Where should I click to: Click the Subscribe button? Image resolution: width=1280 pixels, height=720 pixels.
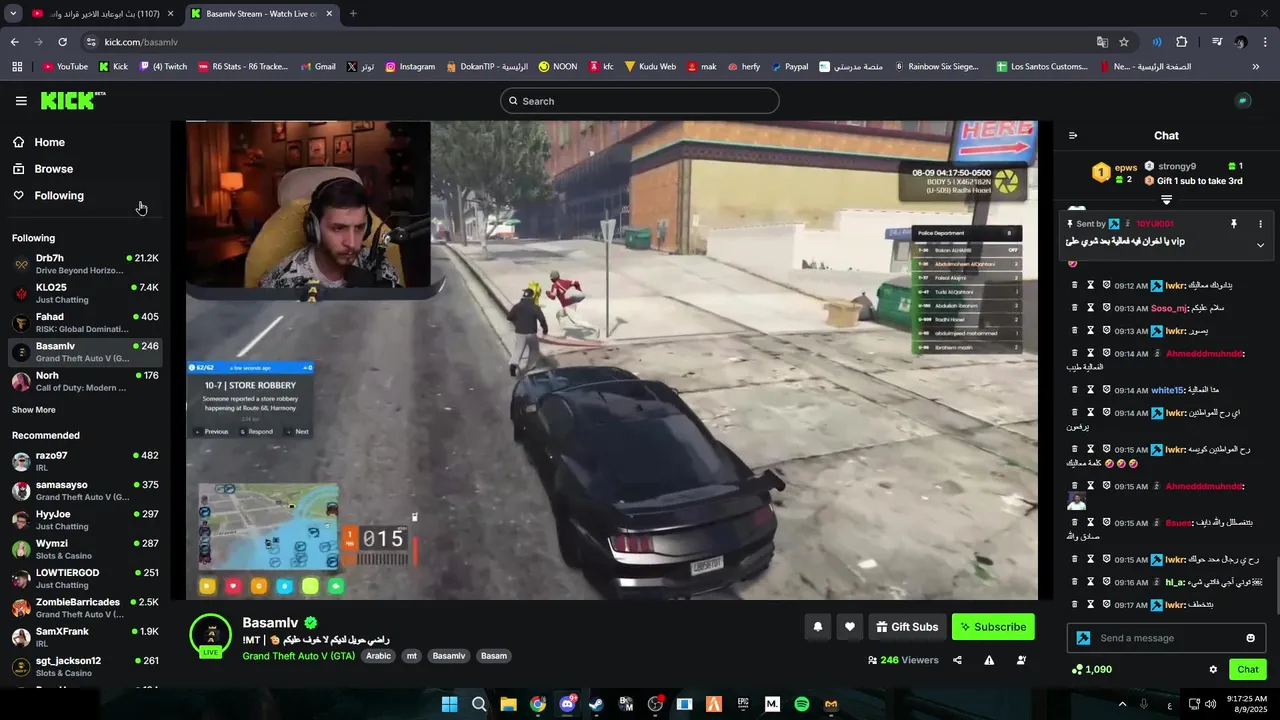pyautogui.click(x=993, y=627)
